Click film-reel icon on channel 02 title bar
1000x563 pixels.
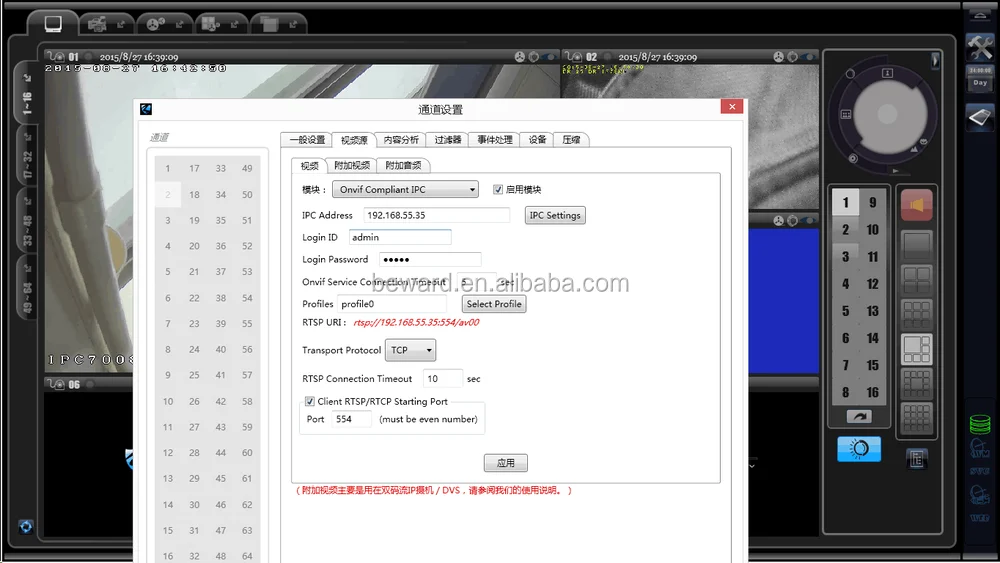(778, 57)
